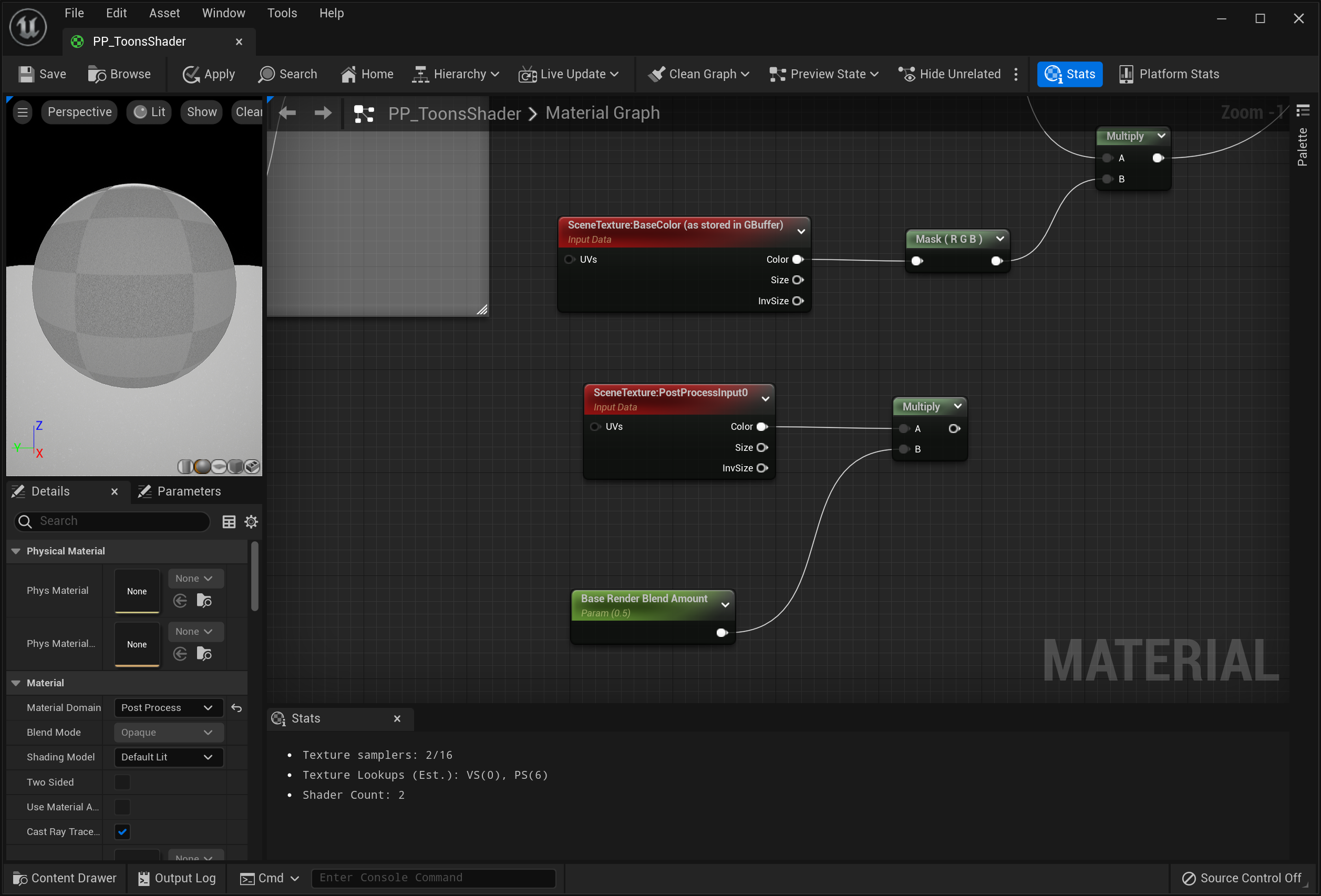This screenshot has width=1321, height=896.
Task: Enable the Two Sided checkbox
Action: click(x=122, y=782)
